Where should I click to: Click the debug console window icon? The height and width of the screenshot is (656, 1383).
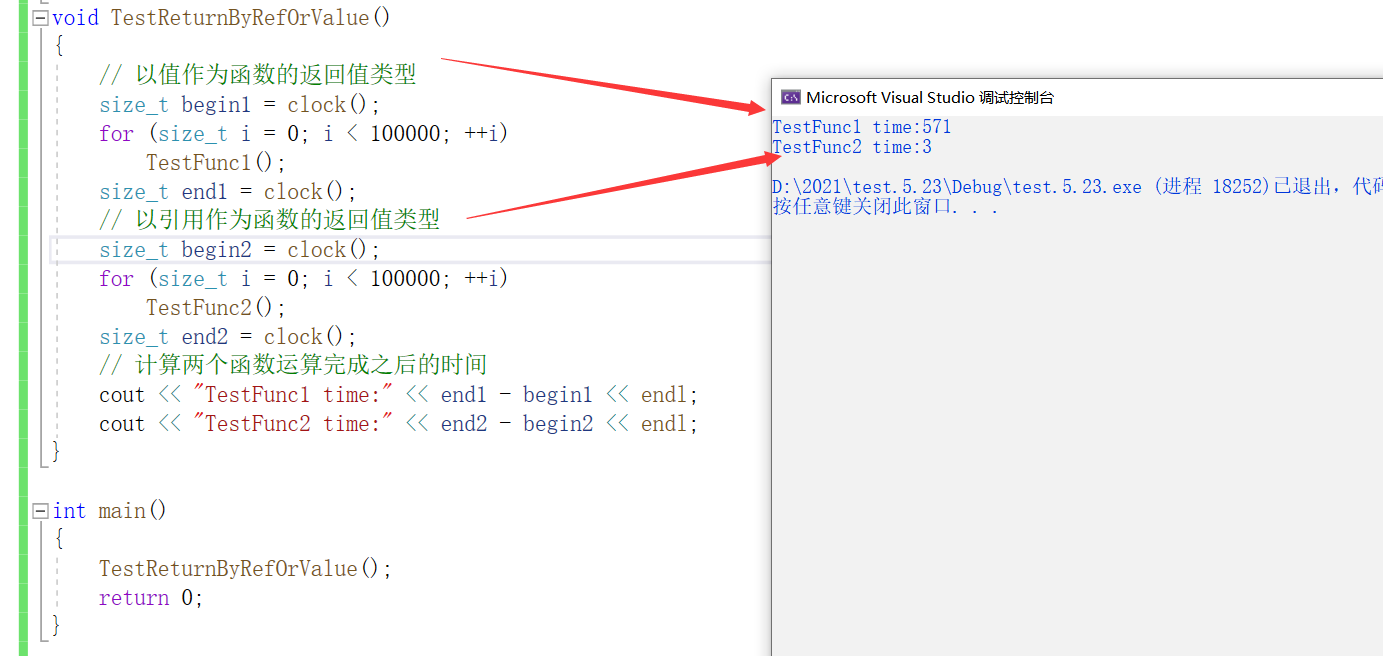point(790,97)
